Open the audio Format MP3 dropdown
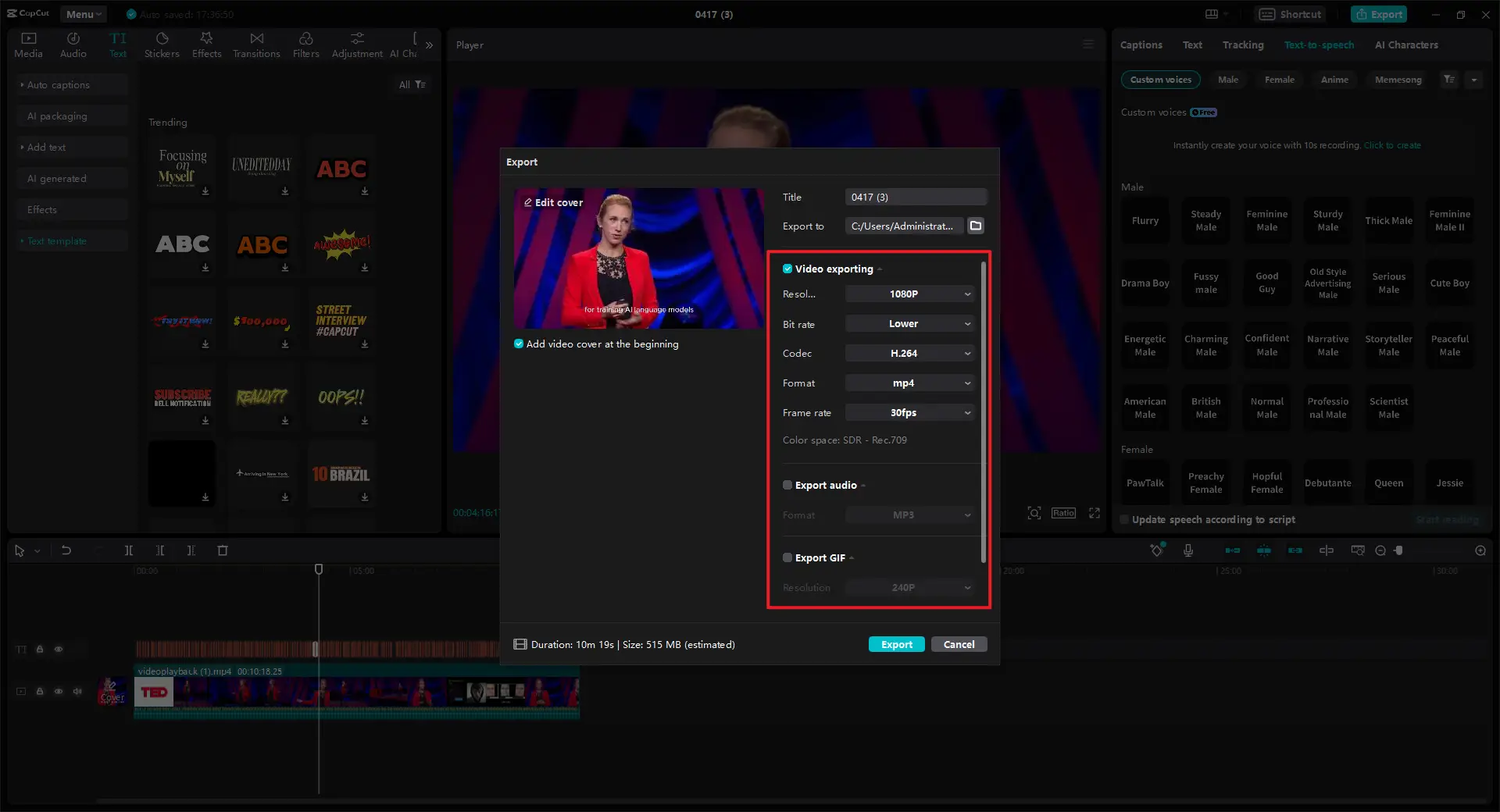Viewport: 1500px width, 812px height. pyautogui.click(x=910, y=515)
